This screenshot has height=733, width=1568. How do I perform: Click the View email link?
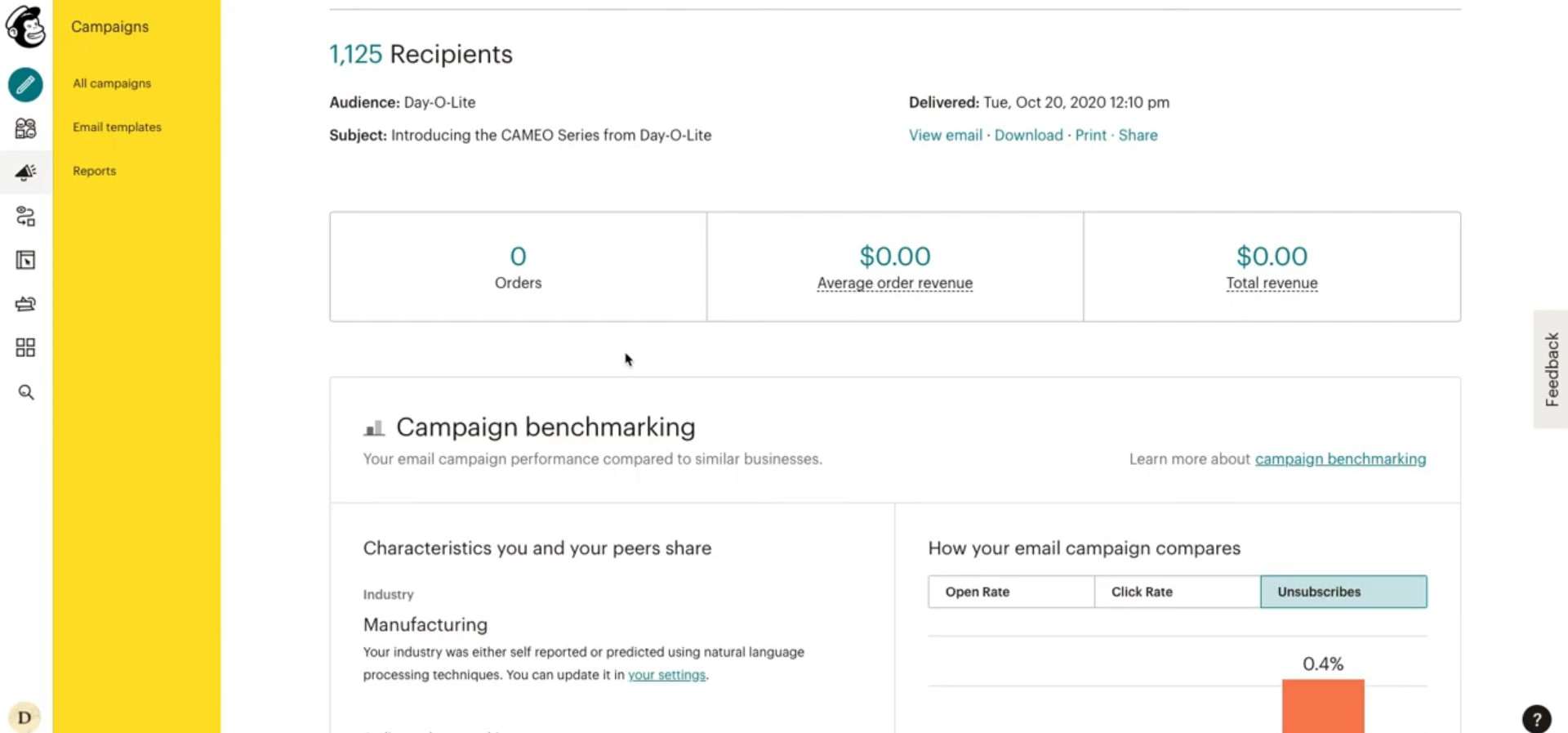click(x=945, y=136)
